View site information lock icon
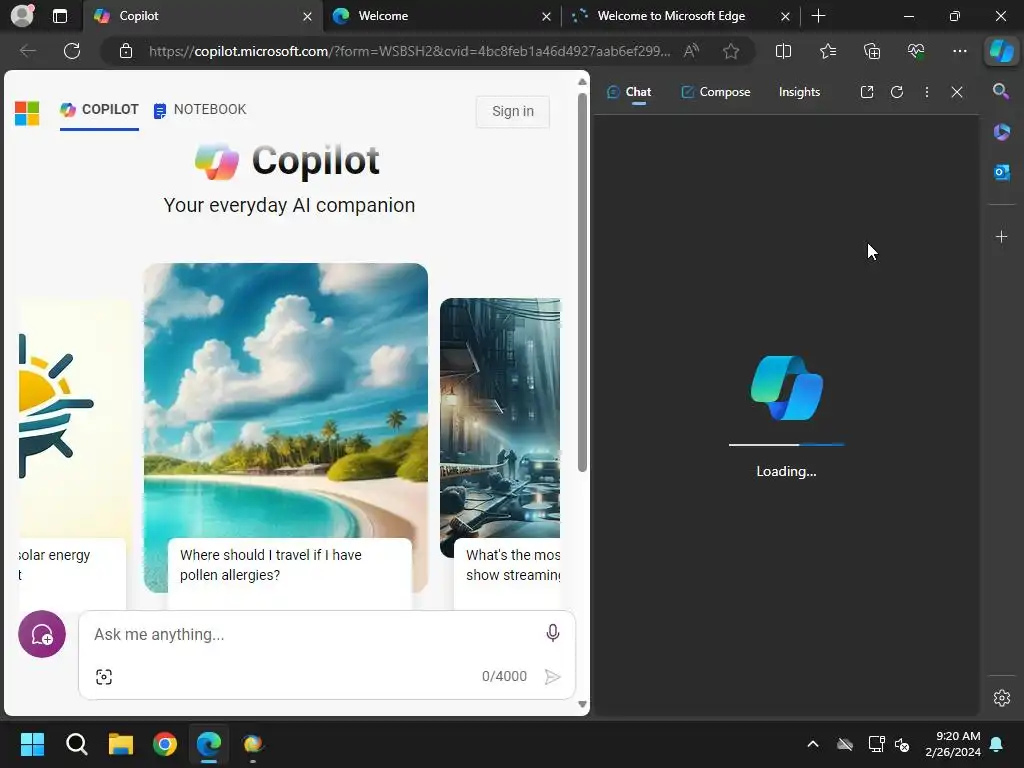 coord(126,51)
